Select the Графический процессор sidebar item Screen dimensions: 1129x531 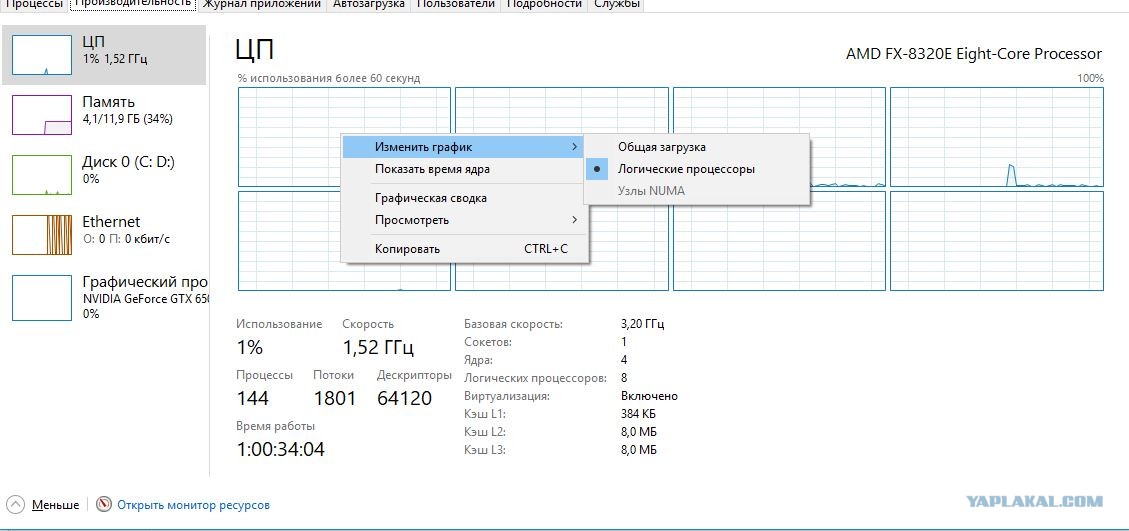[x=104, y=296]
